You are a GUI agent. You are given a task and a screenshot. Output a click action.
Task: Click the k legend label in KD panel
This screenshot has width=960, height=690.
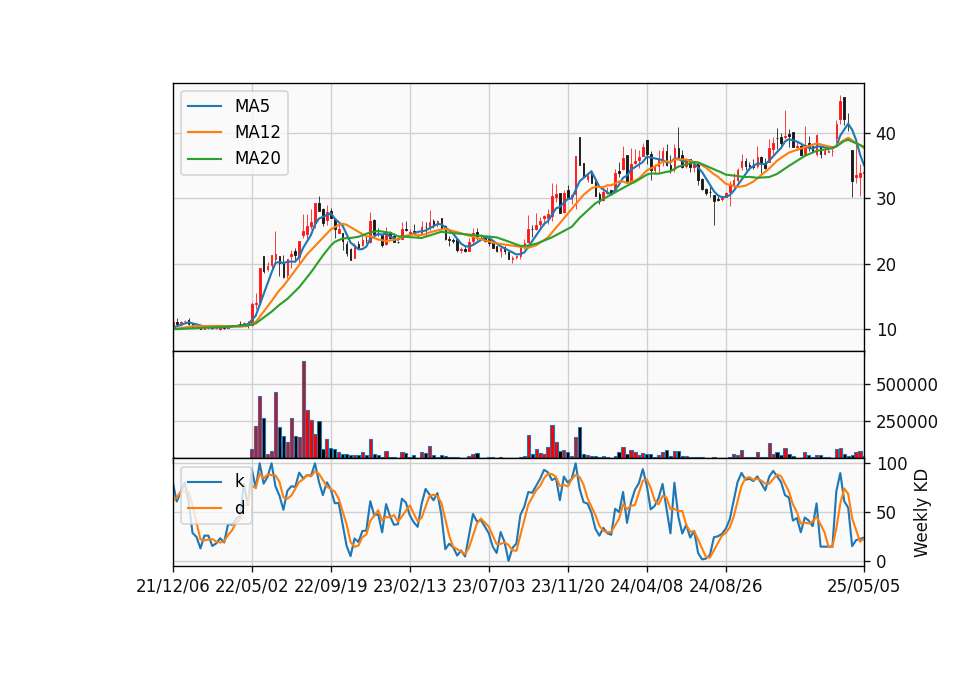tap(239, 481)
